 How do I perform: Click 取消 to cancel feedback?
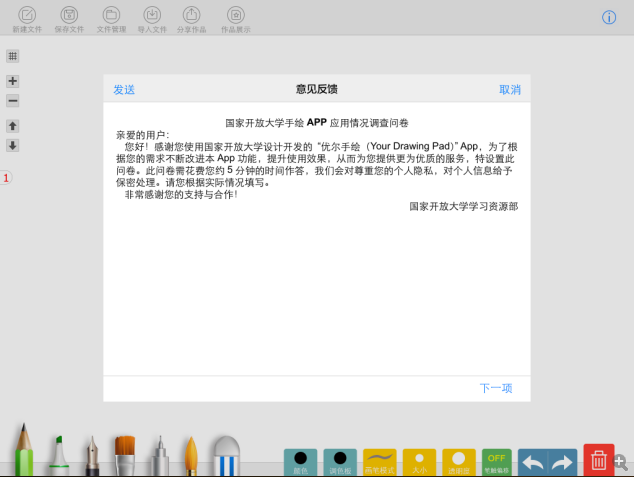pos(510,90)
